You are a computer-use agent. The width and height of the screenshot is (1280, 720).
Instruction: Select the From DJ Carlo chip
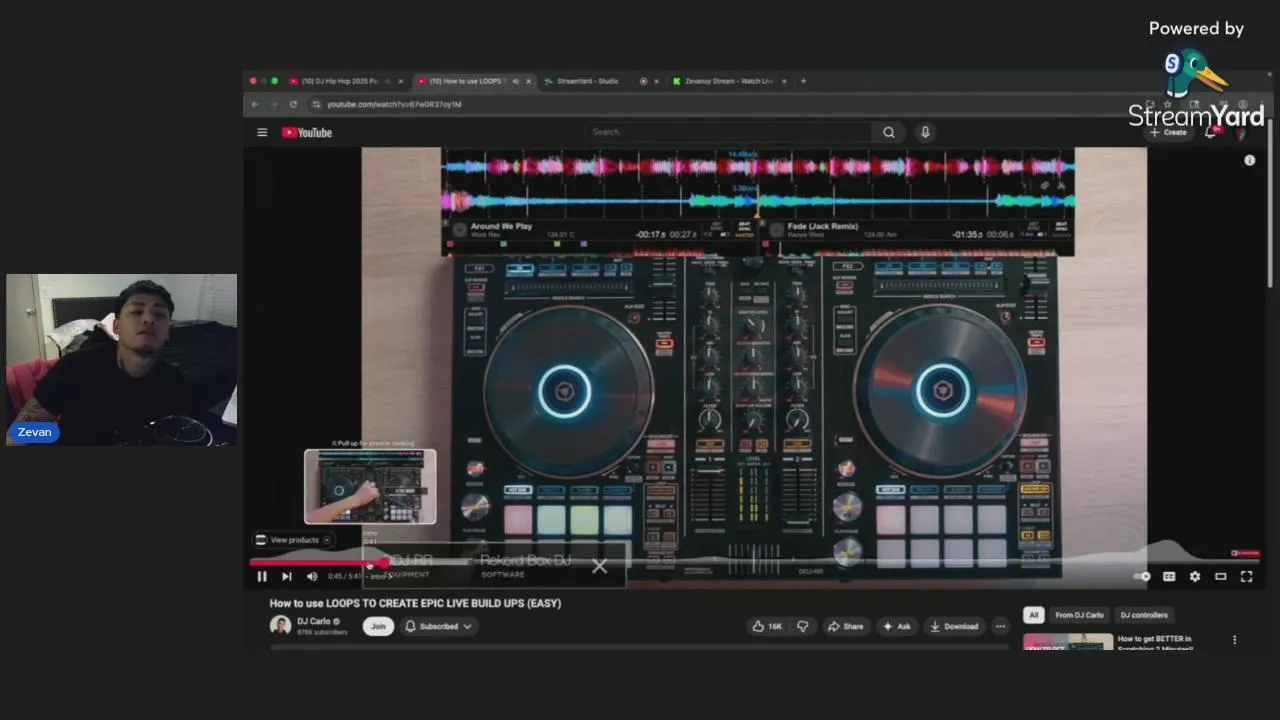point(1079,615)
